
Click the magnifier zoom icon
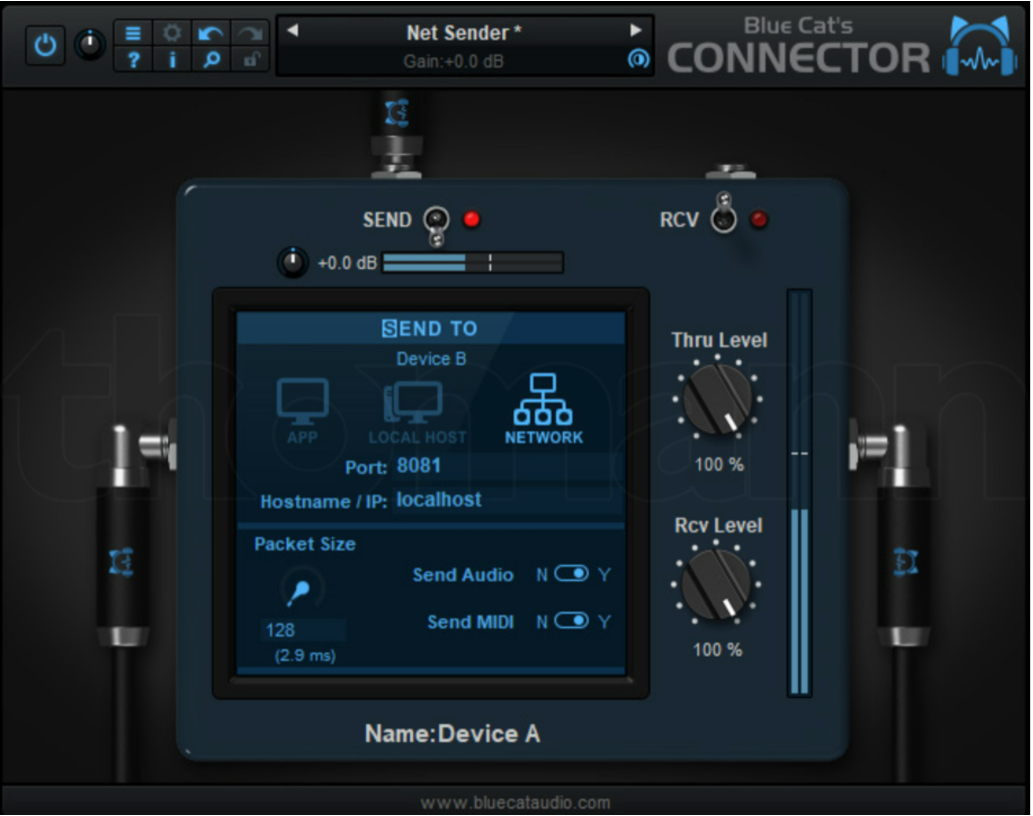pyautogui.click(x=211, y=59)
